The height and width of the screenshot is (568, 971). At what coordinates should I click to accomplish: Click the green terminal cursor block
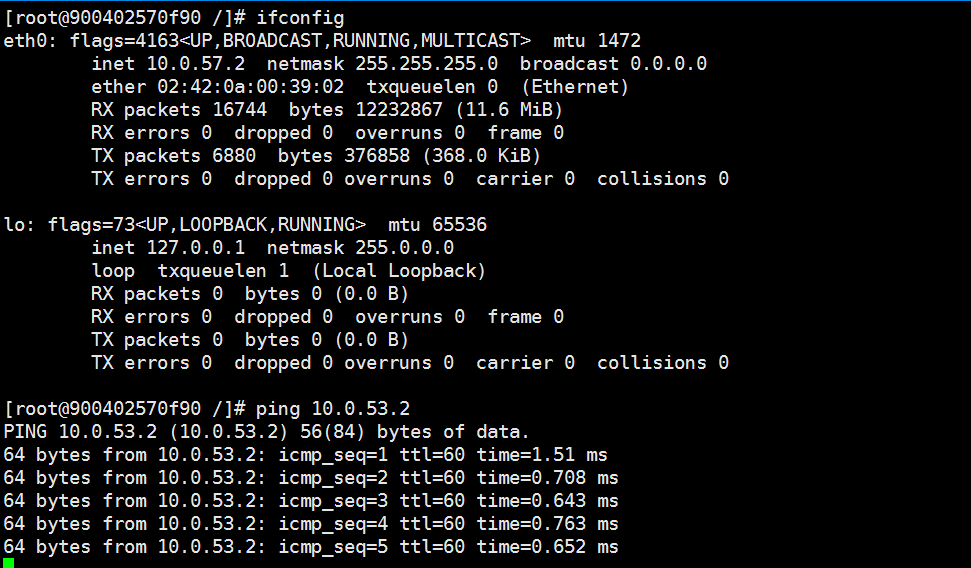pyautogui.click(x=8, y=563)
